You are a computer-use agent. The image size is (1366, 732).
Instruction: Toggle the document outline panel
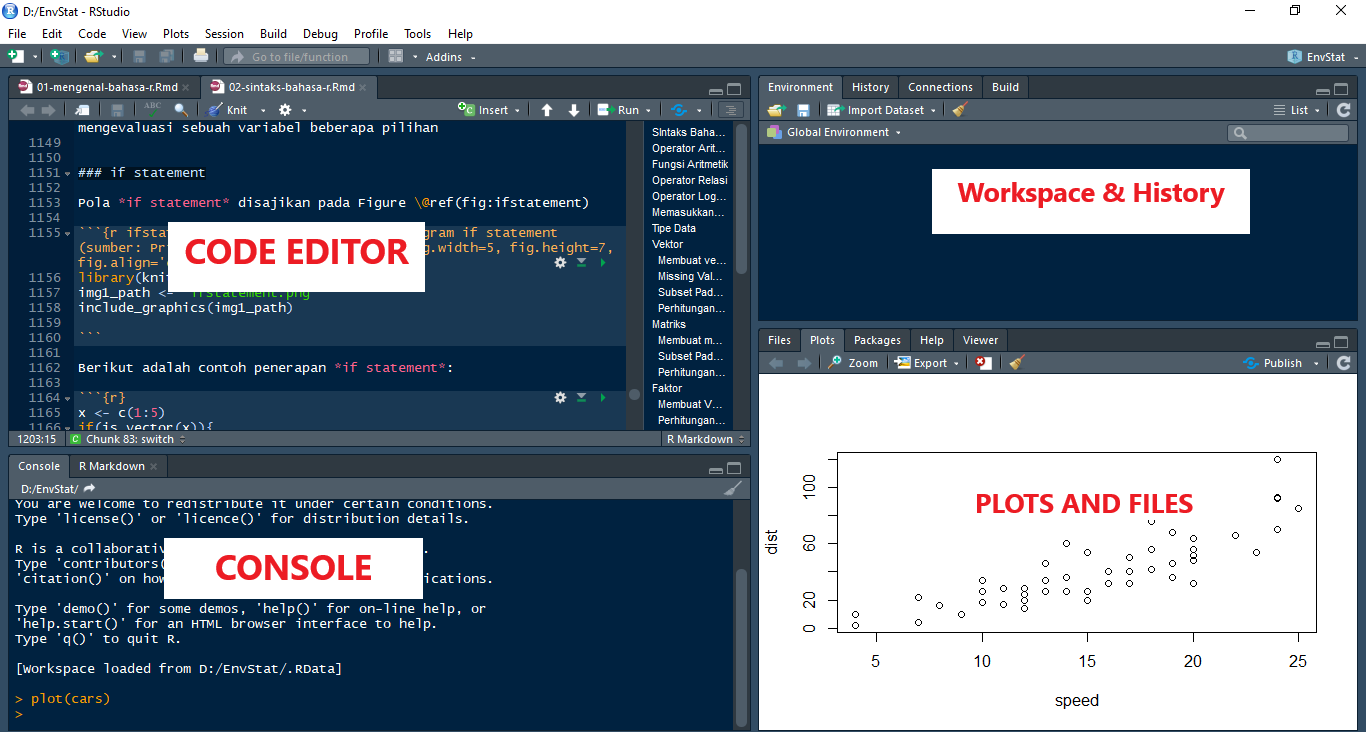[x=731, y=110]
